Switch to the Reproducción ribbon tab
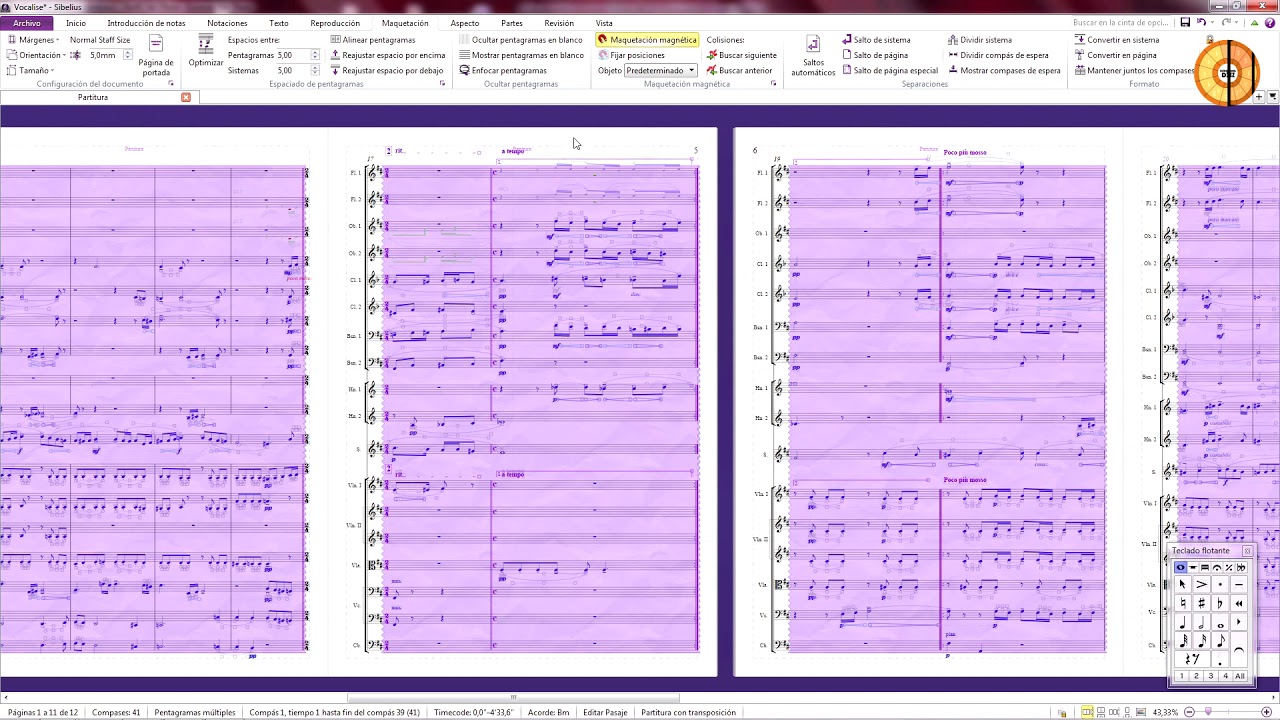 point(335,23)
